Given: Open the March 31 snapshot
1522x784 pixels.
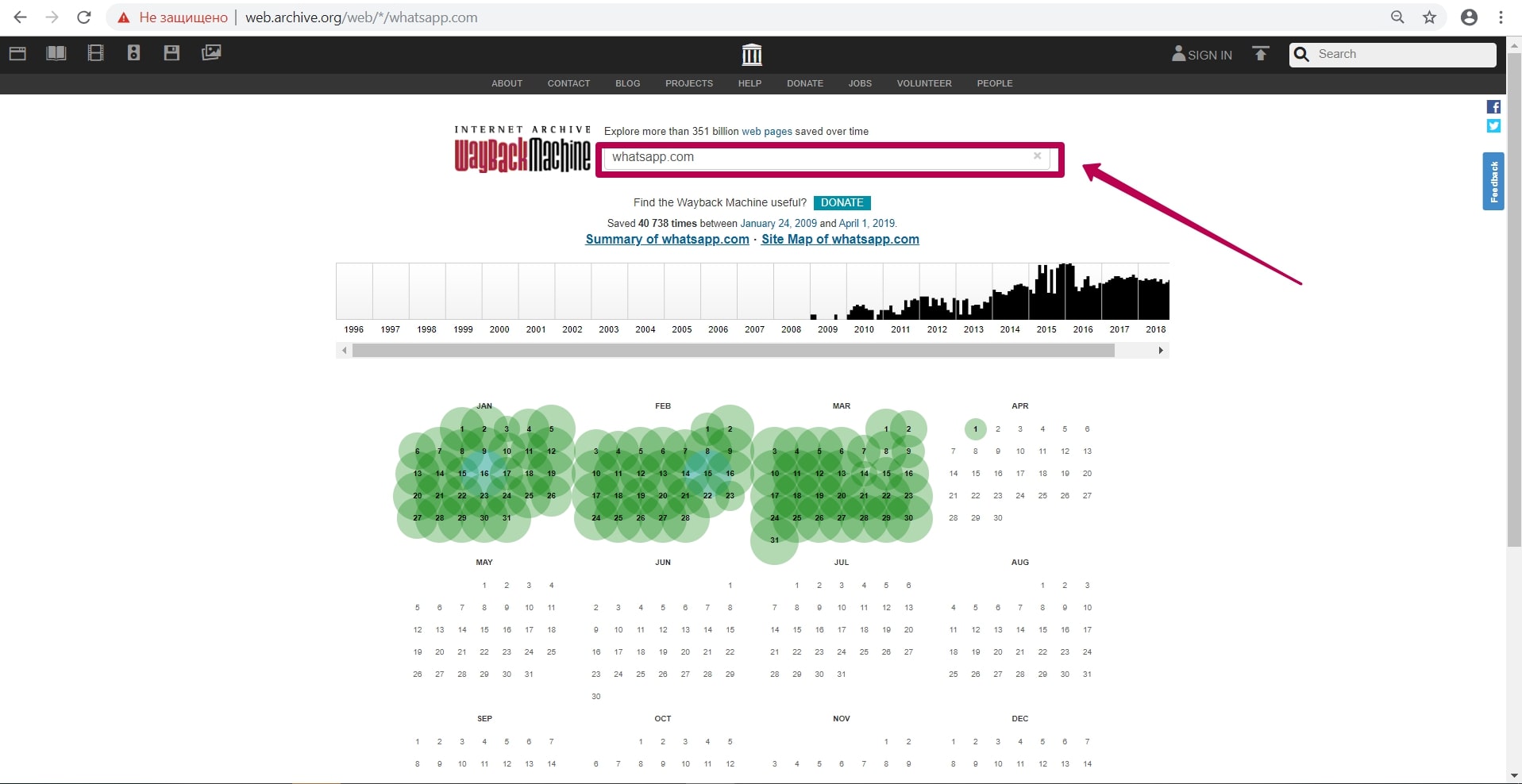Looking at the screenshot, I should [774, 540].
